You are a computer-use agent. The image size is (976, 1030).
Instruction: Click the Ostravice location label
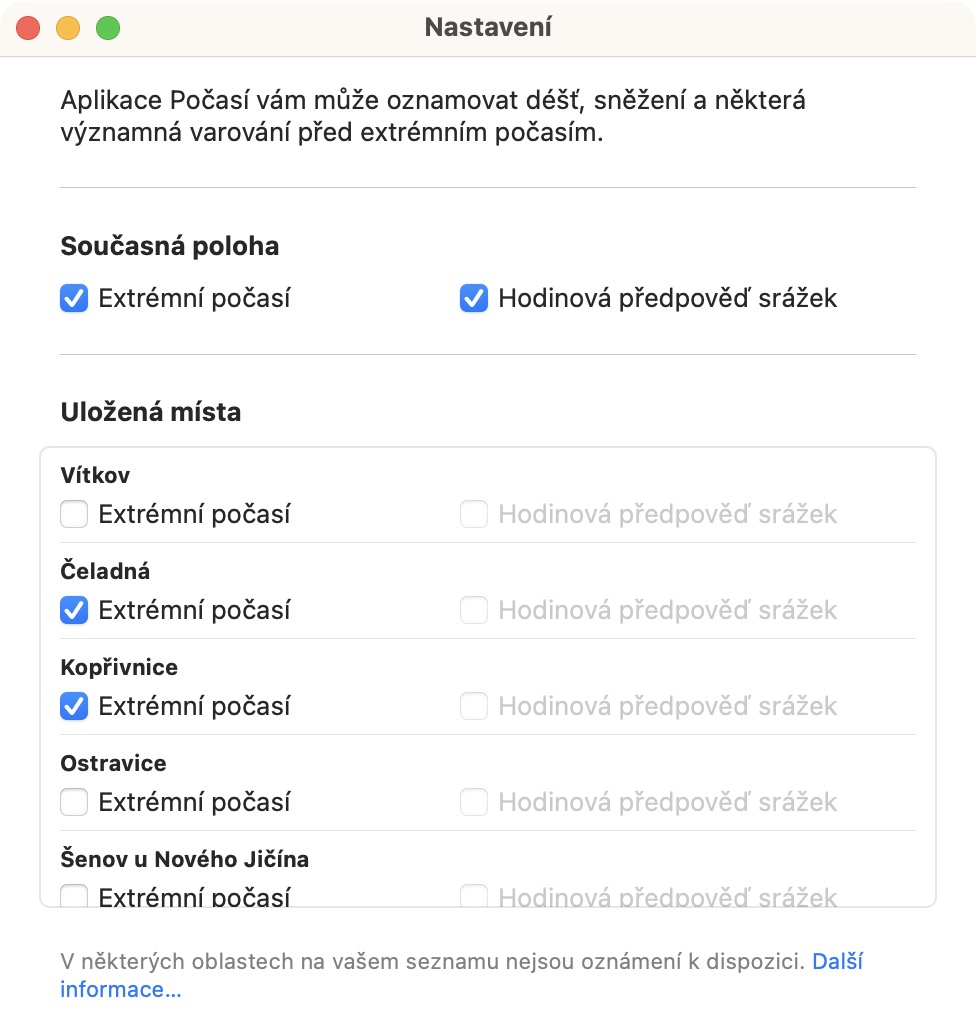point(113,763)
